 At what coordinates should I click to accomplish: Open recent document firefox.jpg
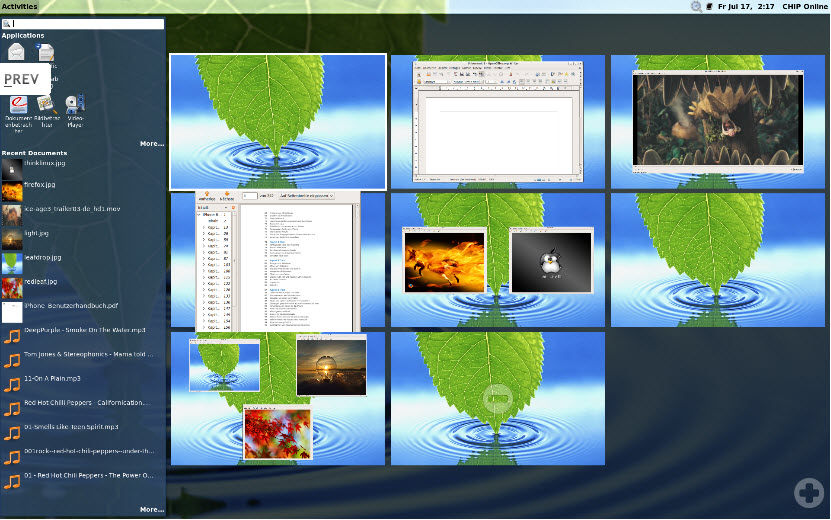[x=29, y=191]
